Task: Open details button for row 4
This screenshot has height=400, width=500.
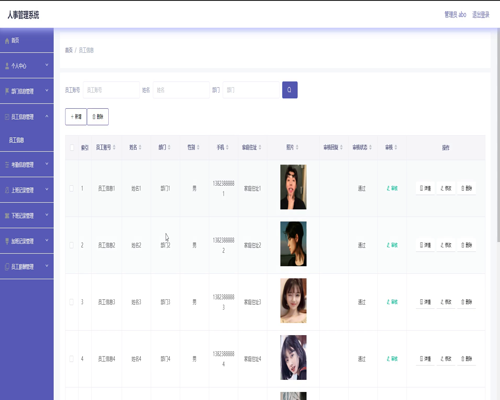Action: (425, 359)
